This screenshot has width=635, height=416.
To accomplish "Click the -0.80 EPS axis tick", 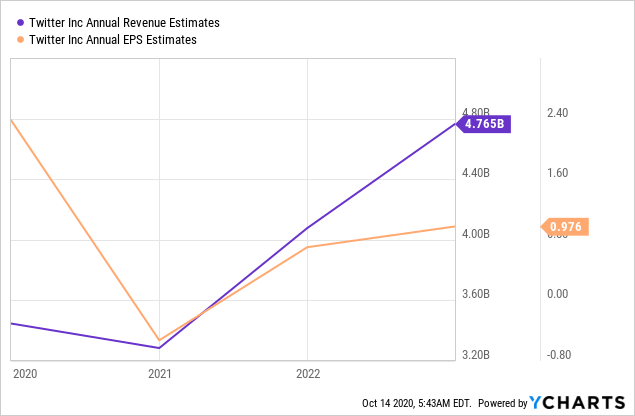I will pos(559,355).
